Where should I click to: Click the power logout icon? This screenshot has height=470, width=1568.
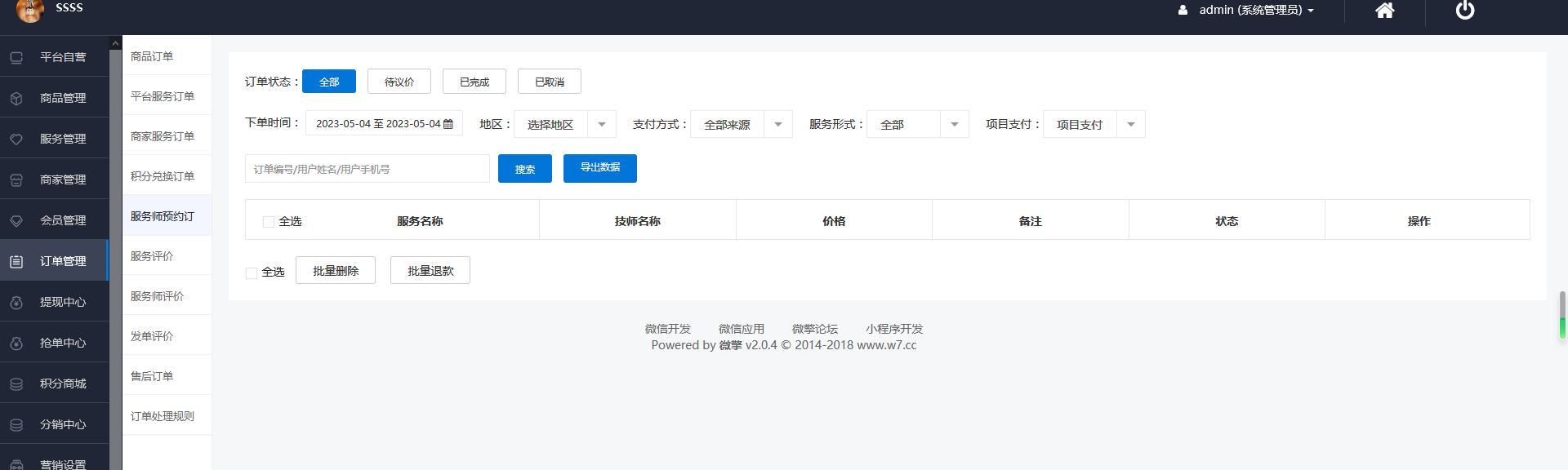pos(1465,10)
